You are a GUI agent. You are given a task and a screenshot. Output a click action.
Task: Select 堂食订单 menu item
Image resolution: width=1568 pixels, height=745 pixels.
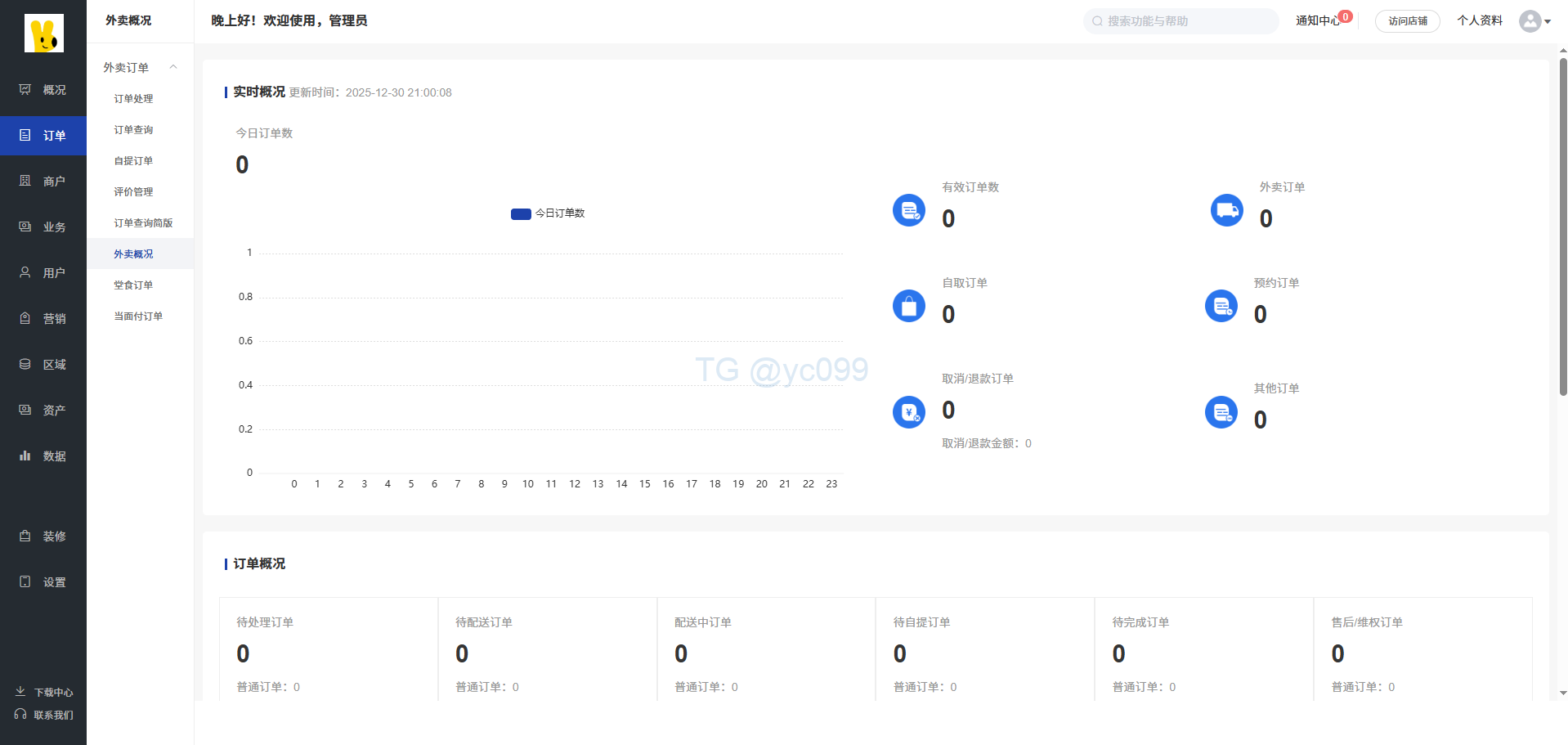coord(133,285)
